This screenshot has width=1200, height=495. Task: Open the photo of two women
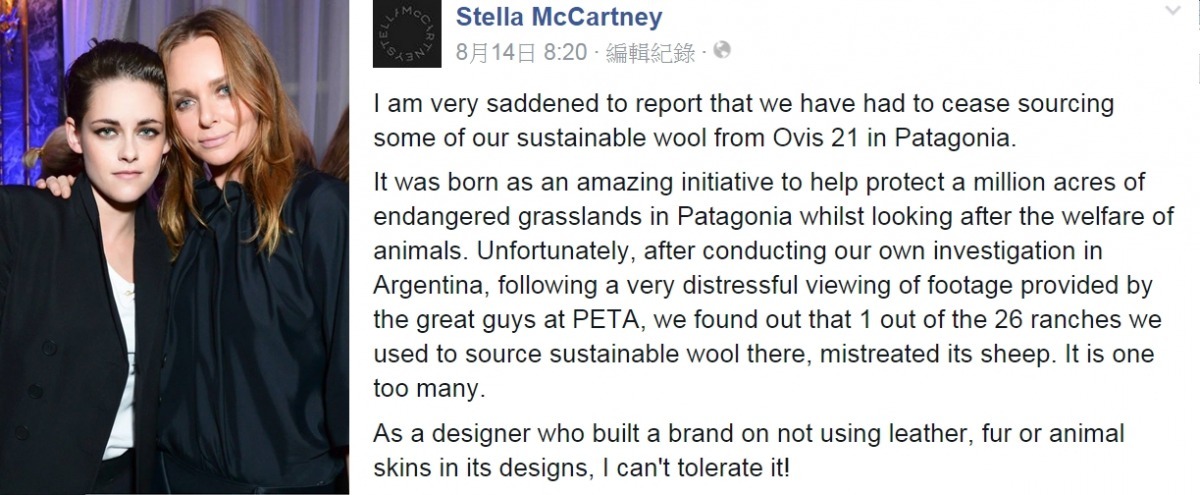click(175, 247)
